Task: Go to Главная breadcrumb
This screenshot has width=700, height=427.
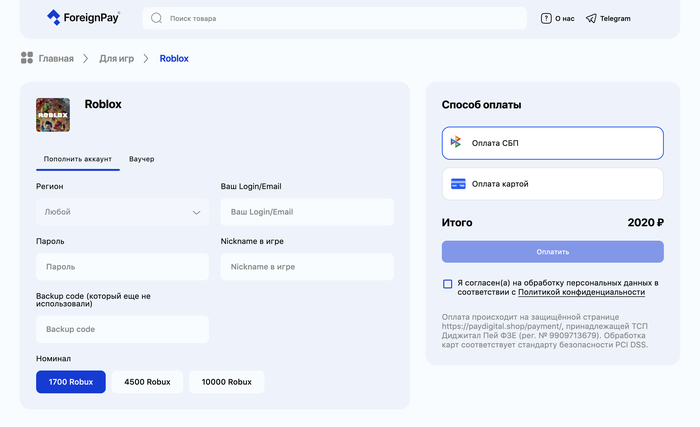Action: tap(56, 59)
